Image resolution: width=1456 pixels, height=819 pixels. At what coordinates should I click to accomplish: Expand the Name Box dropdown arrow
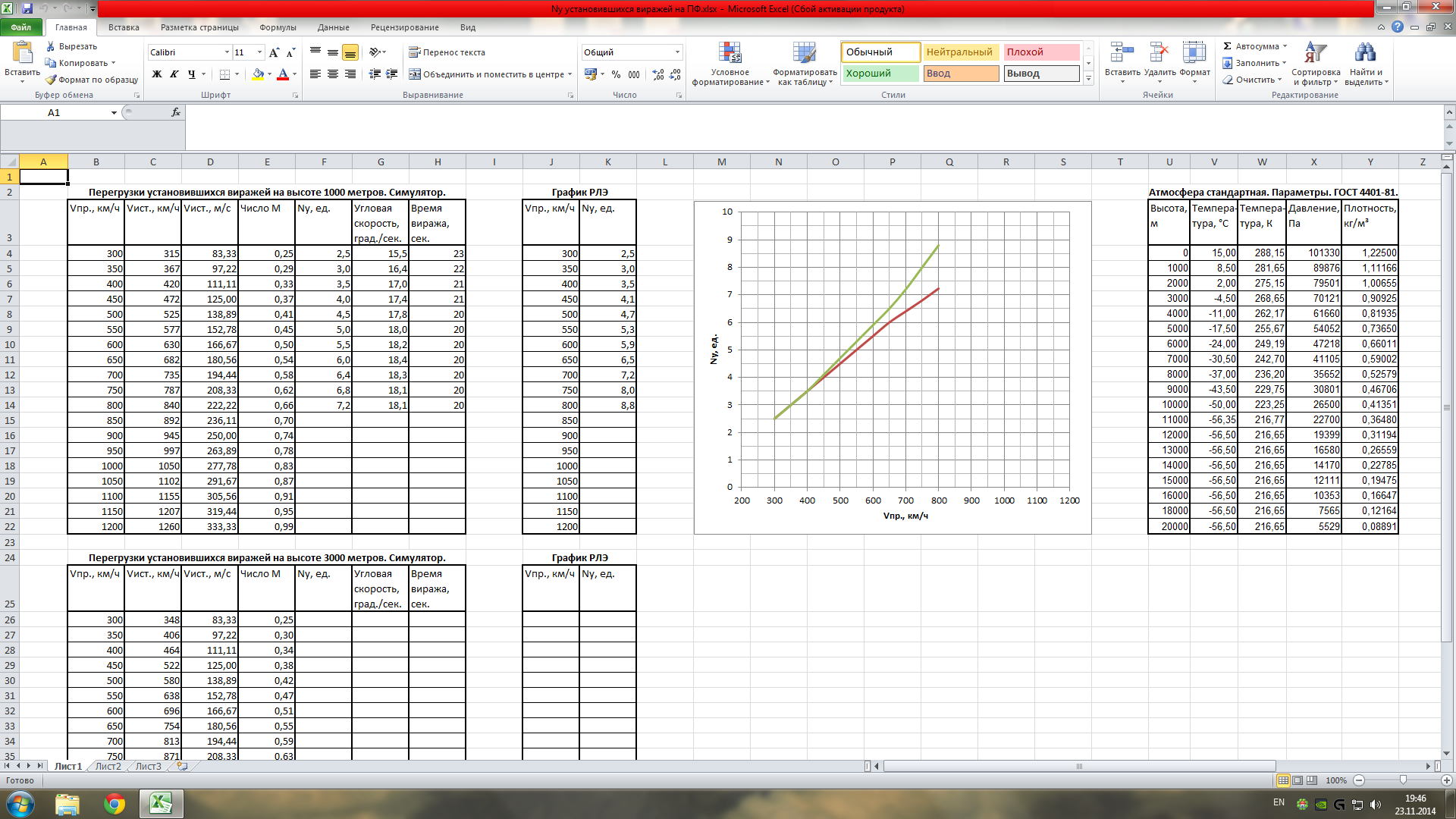click(114, 113)
